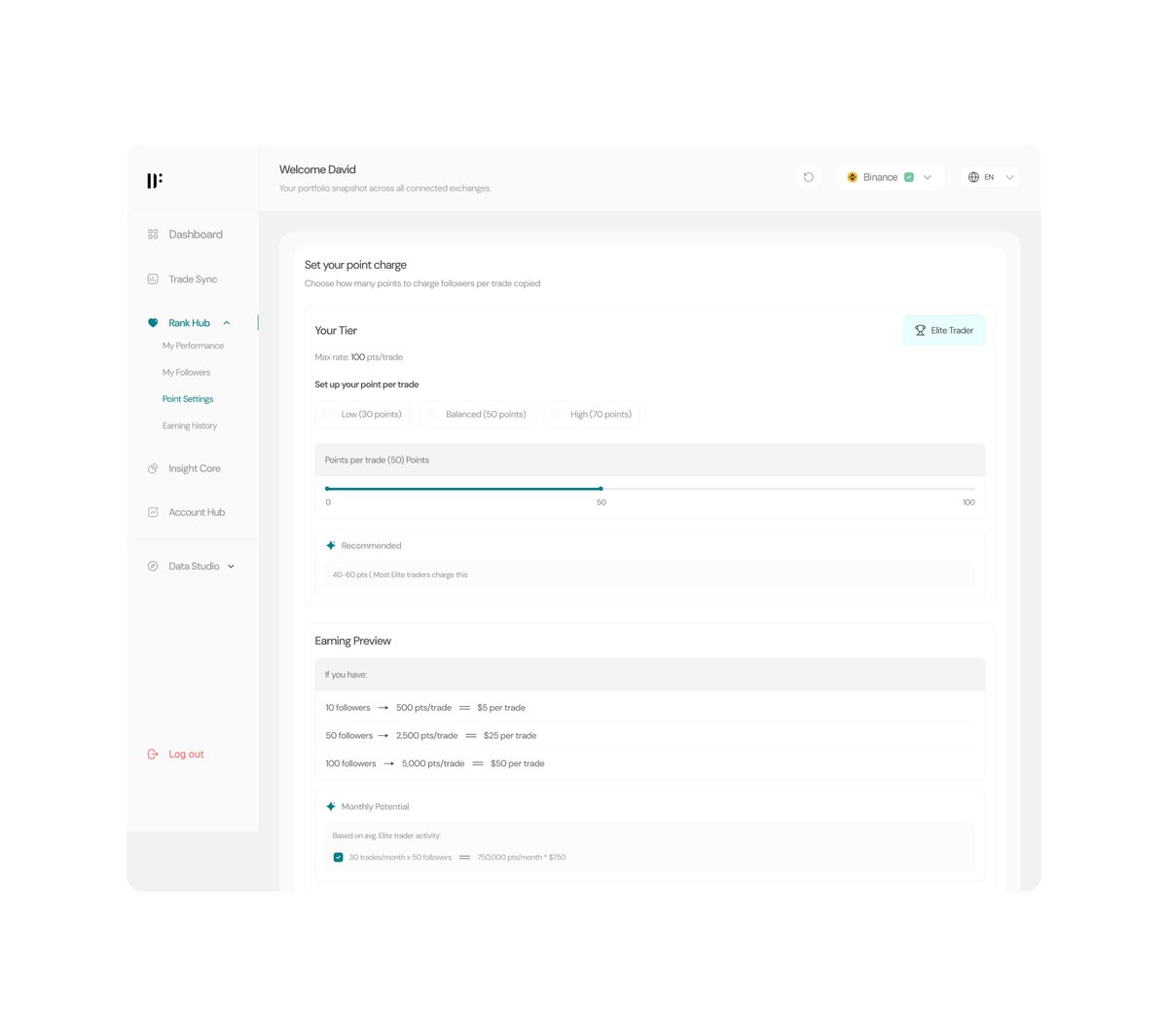This screenshot has width=1168, height=1036.
Task: Click the refresh icon in the header
Action: pos(809,176)
